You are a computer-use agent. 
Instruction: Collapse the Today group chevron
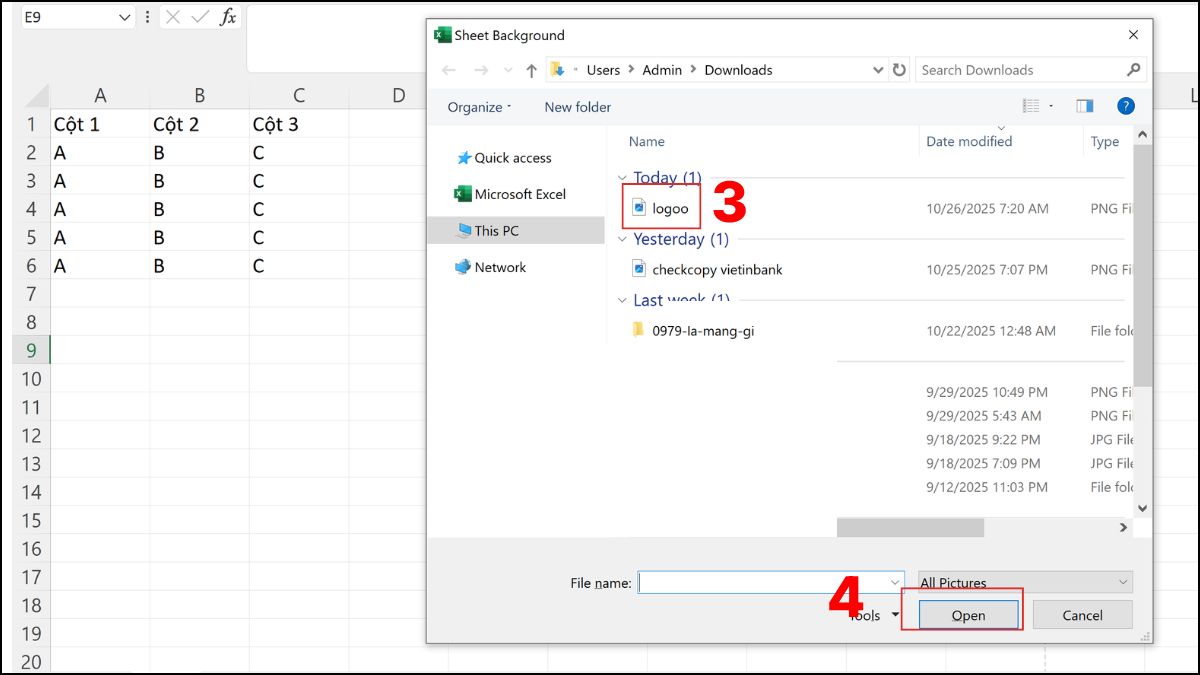pyautogui.click(x=623, y=178)
